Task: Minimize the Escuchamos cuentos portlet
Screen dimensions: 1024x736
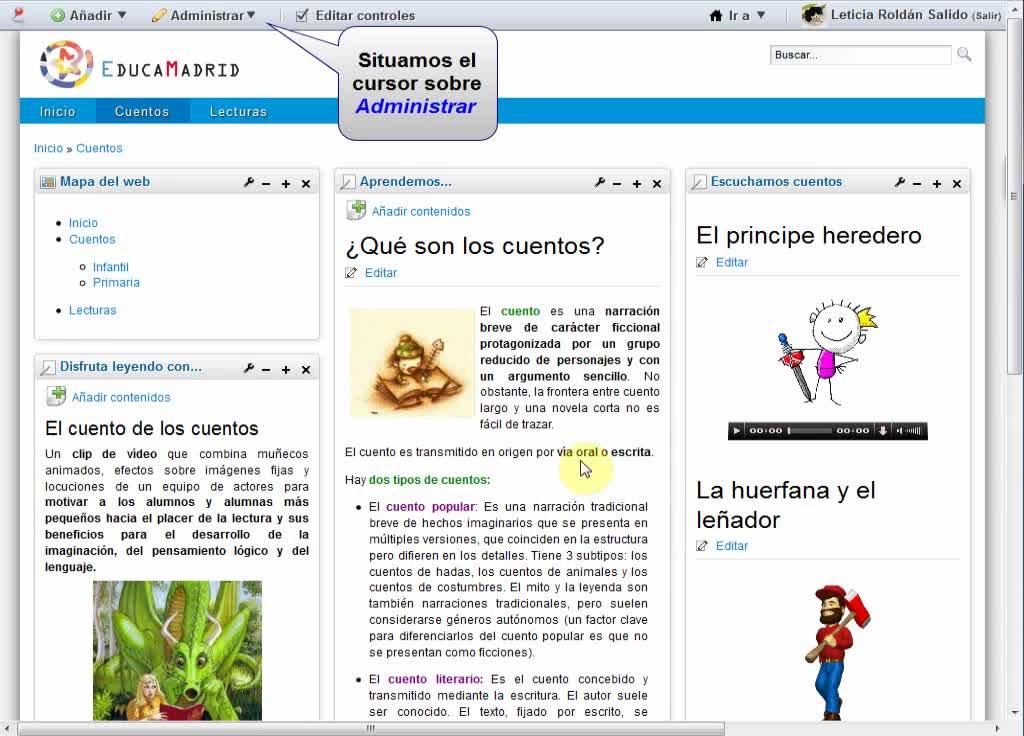Action: [917, 184]
